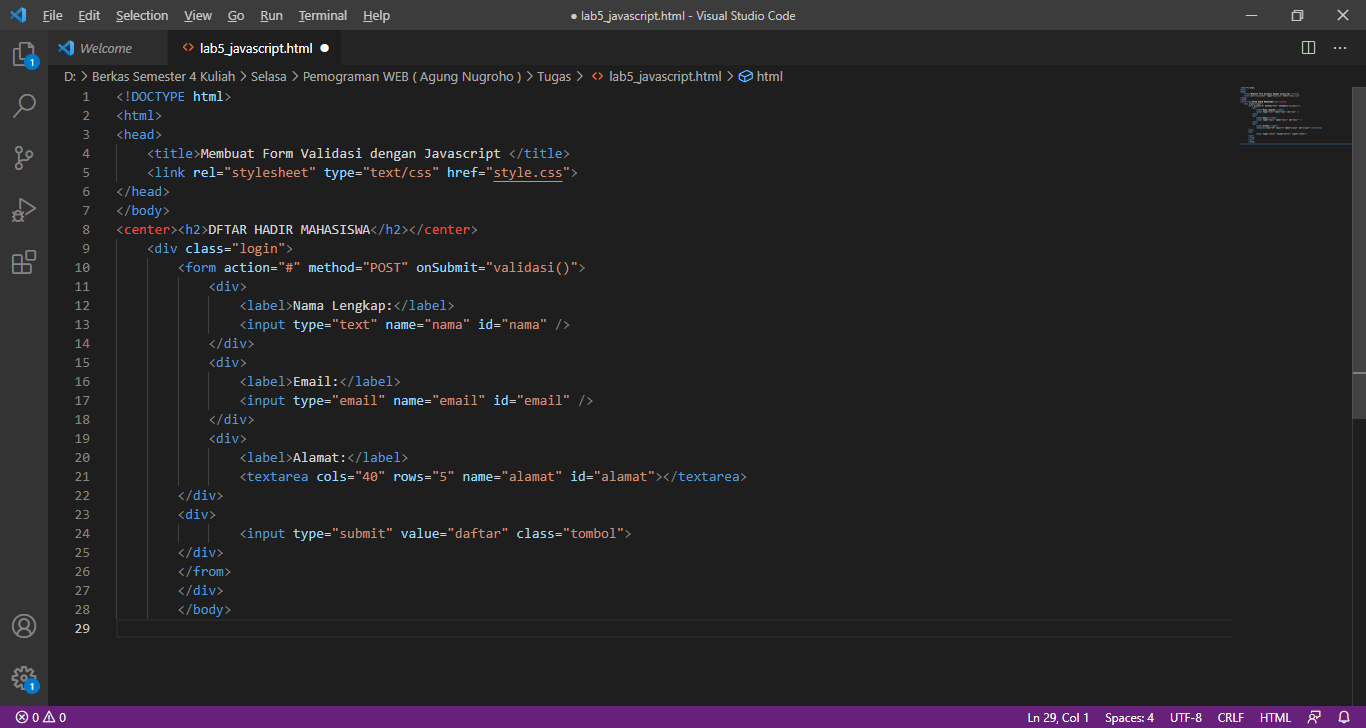Click Ln 29, Col 1 to go to line

1058,716
